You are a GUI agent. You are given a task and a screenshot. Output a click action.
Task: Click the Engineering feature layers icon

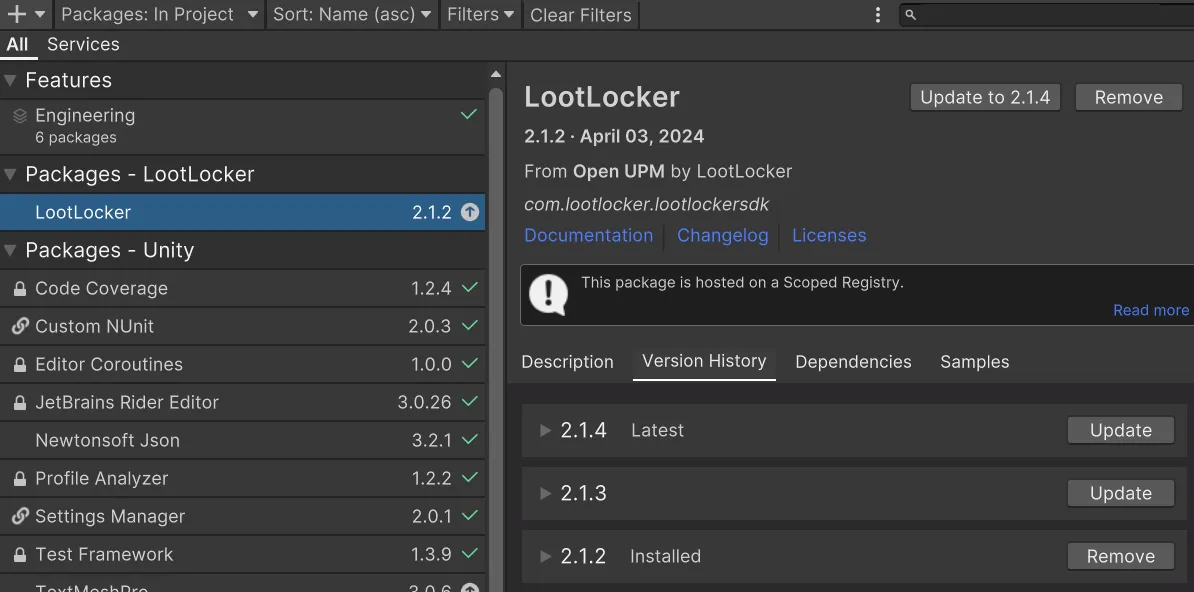pyautogui.click(x=20, y=116)
